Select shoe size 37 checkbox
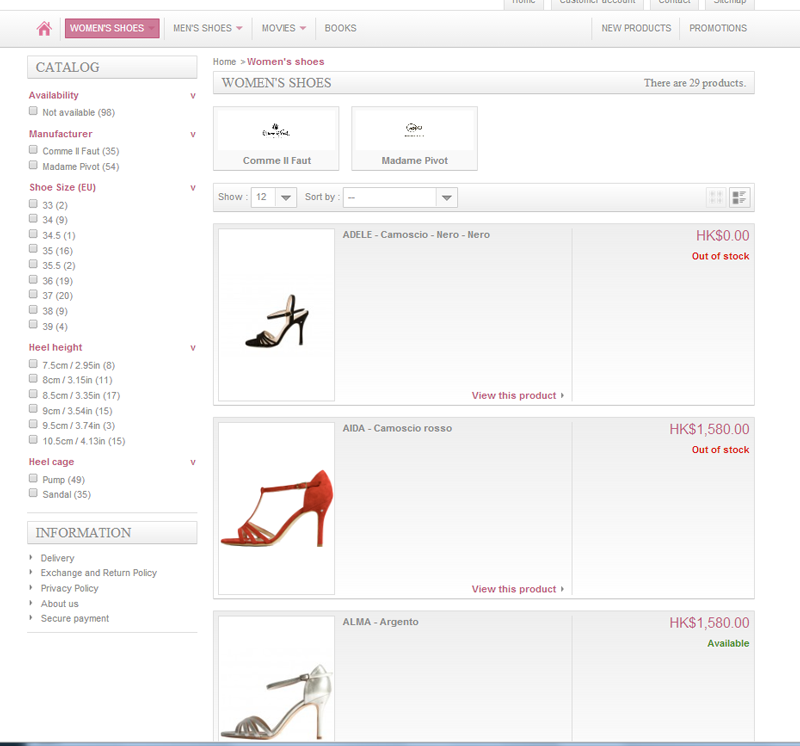Screen dimensions: 800x746 point(33,294)
